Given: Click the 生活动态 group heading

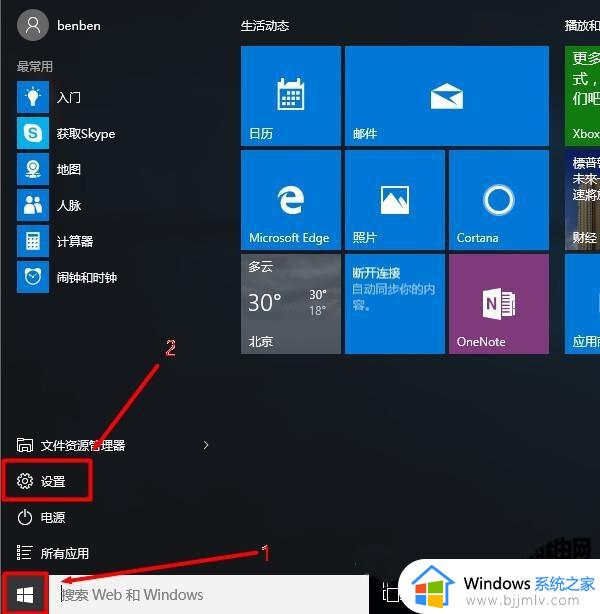Looking at the screenshot, I should tap(265, 26).
